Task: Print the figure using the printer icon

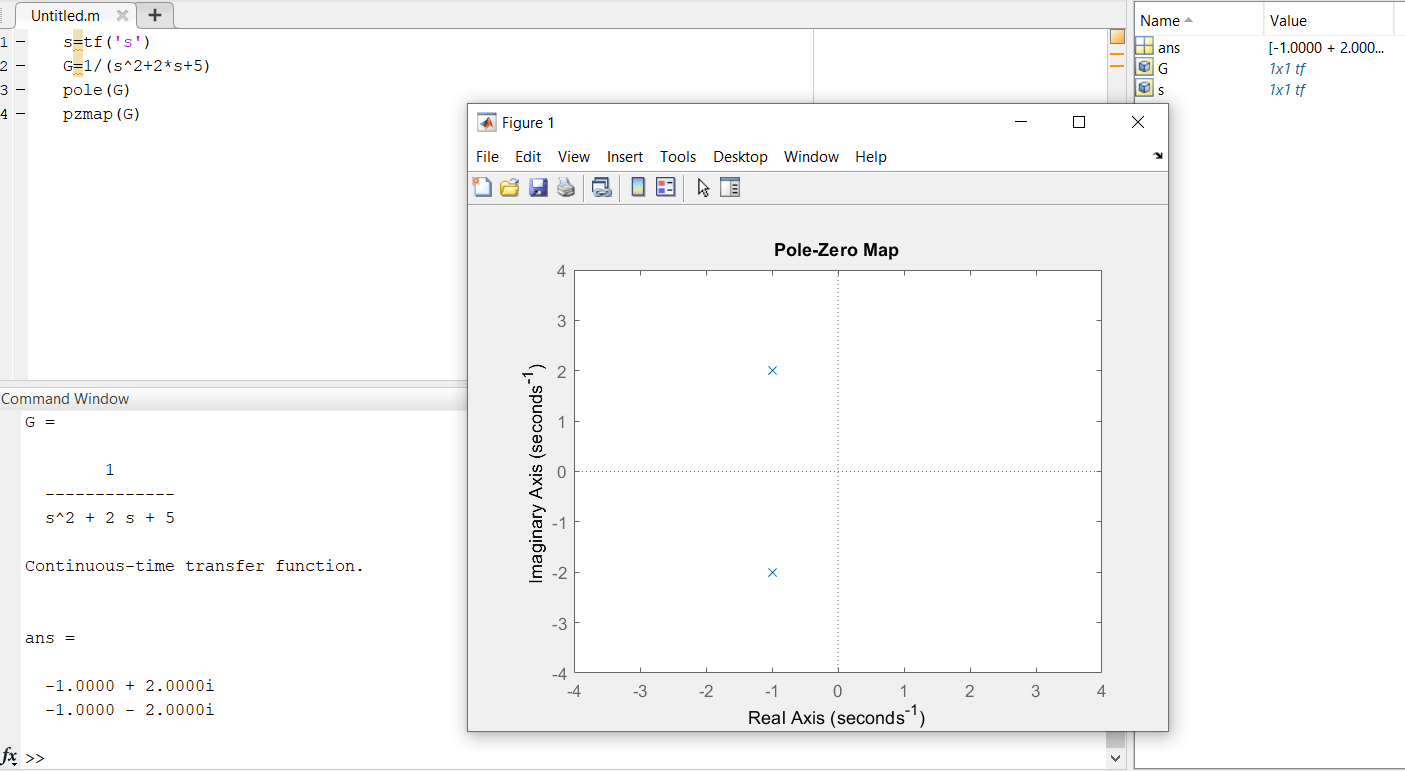Action: coord(566,187)
